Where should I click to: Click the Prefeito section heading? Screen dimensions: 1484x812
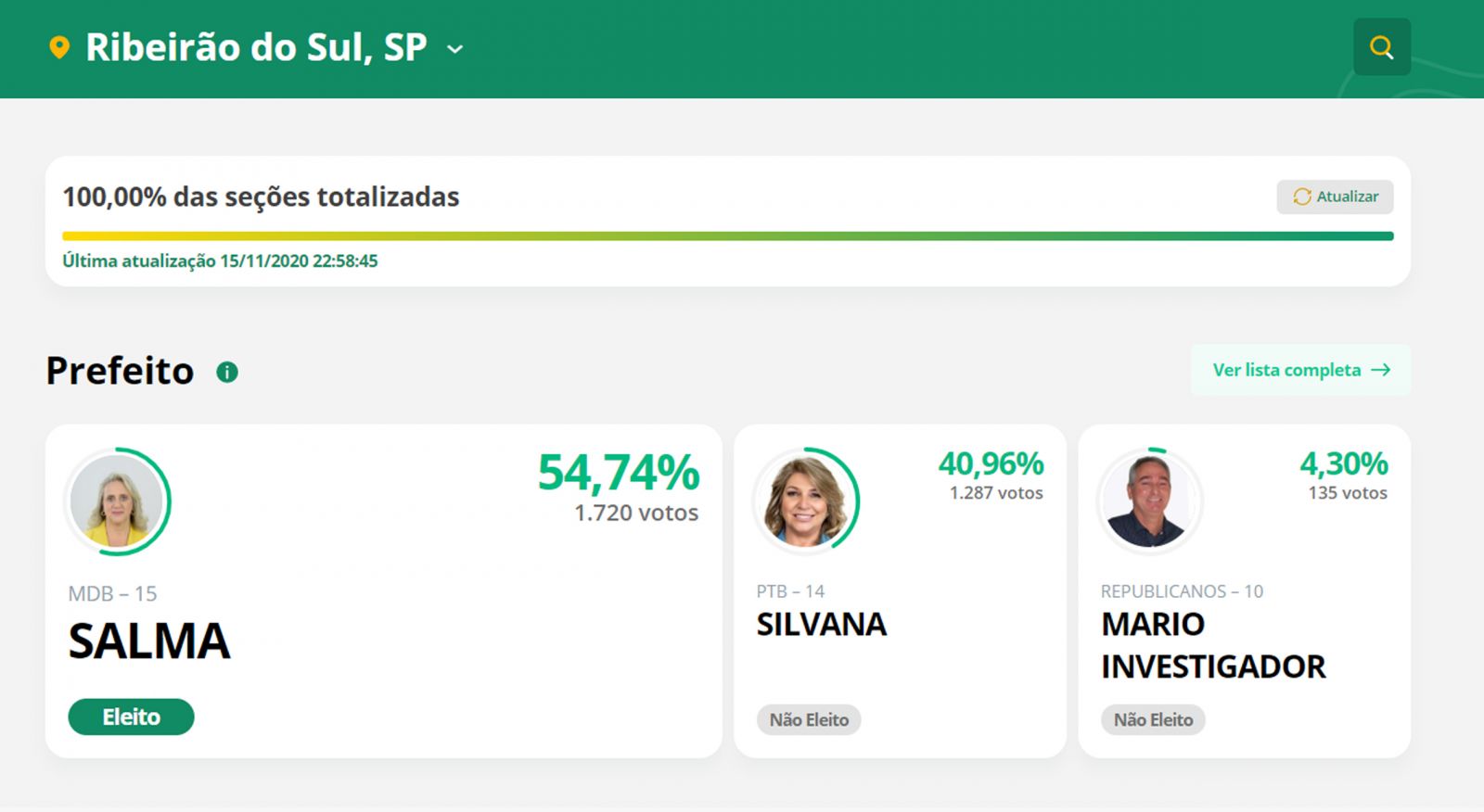pyautogui.click(x=120, y=371)
